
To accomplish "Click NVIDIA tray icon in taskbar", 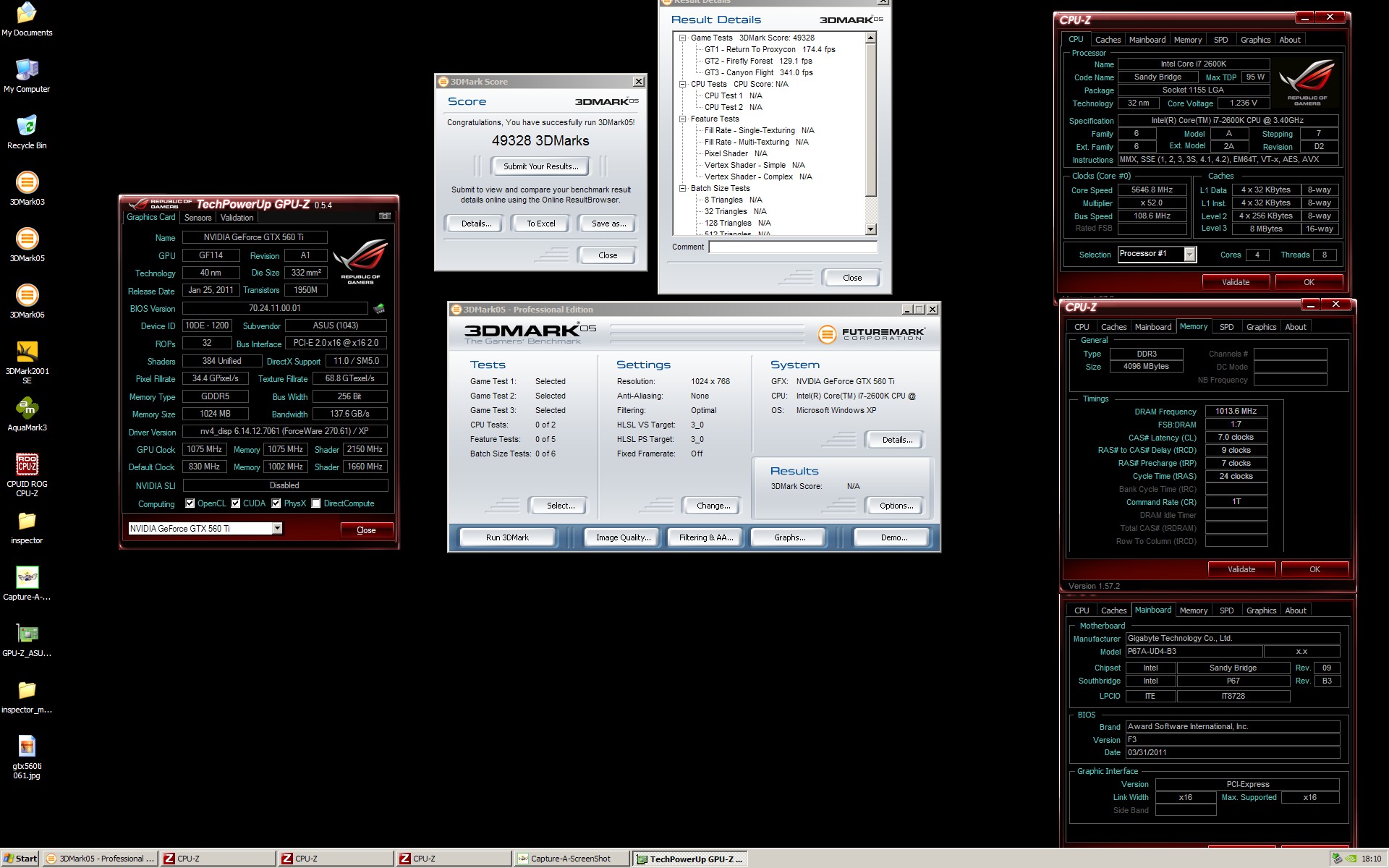I will point(1351,859).
